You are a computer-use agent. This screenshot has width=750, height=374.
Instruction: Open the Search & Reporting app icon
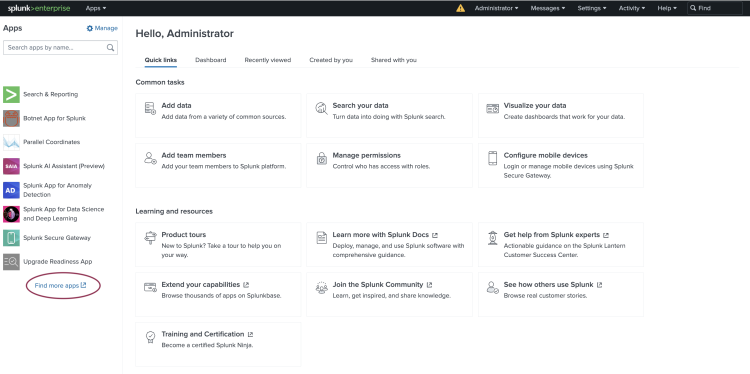coord(11,94)
